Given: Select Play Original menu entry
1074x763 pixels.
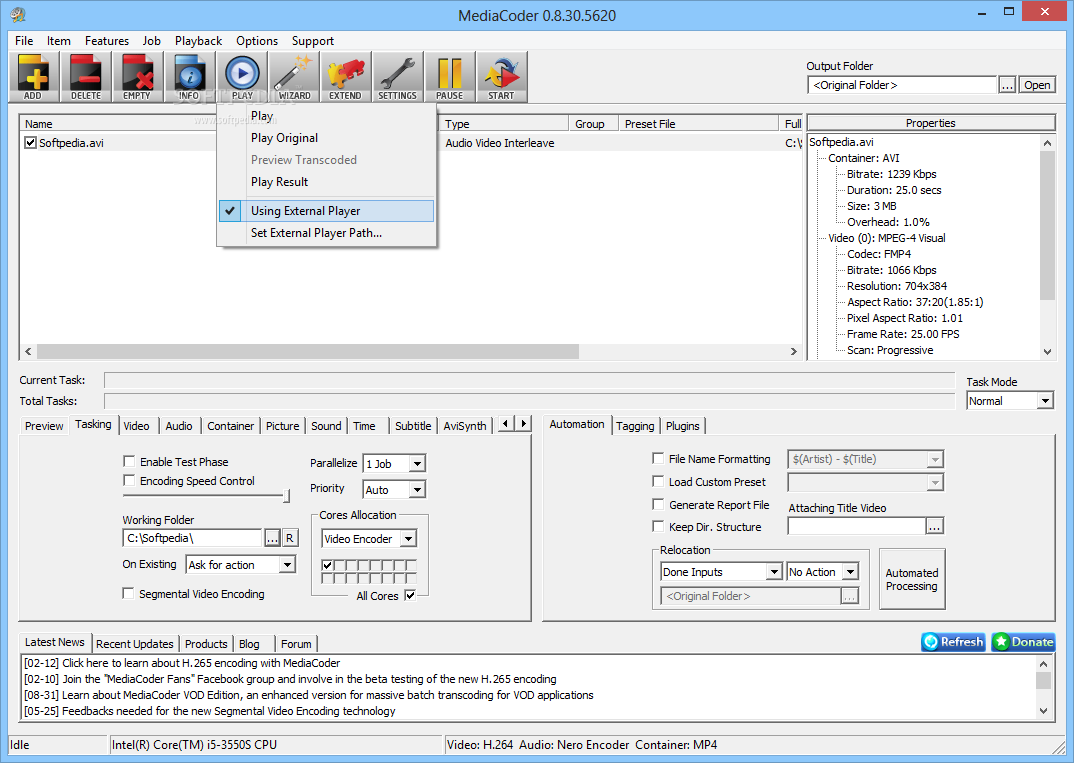Looking at the screenshot, I should (x=284, y=138).
